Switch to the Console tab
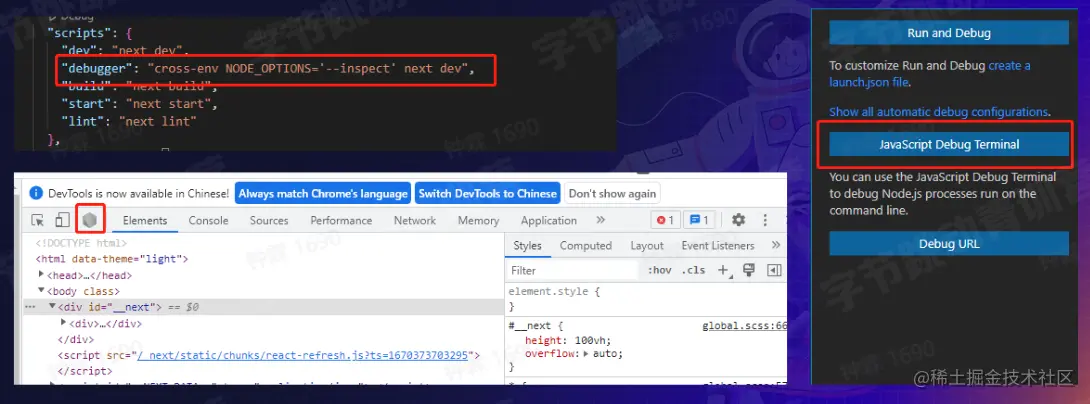This screenshot has width=1090, height=404. [x=209, y=220]
